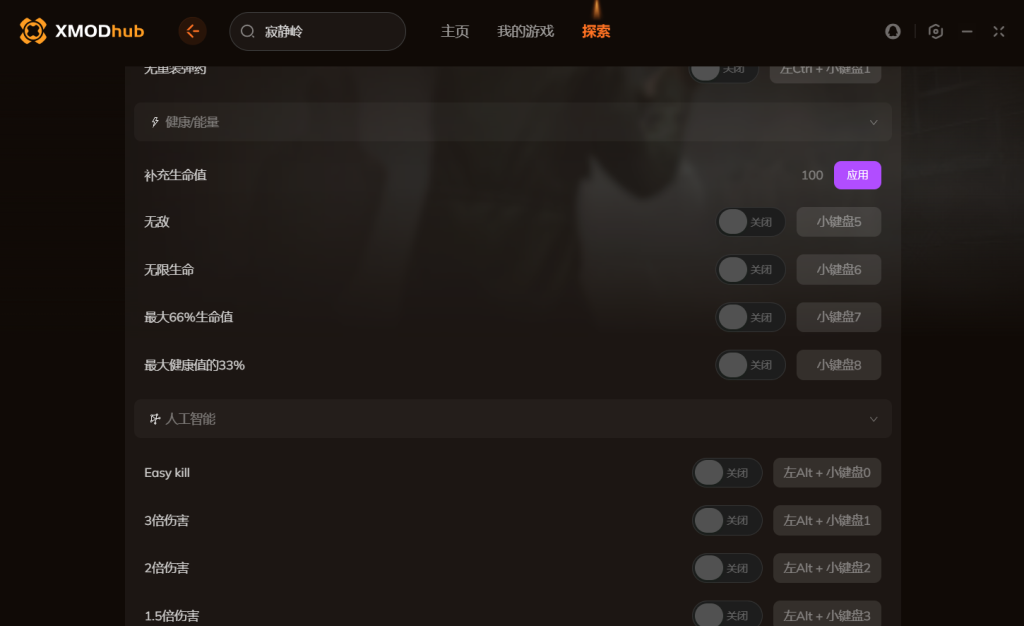Open the settings hexagon icon
1024x626 pixels.
click(935, 31)
